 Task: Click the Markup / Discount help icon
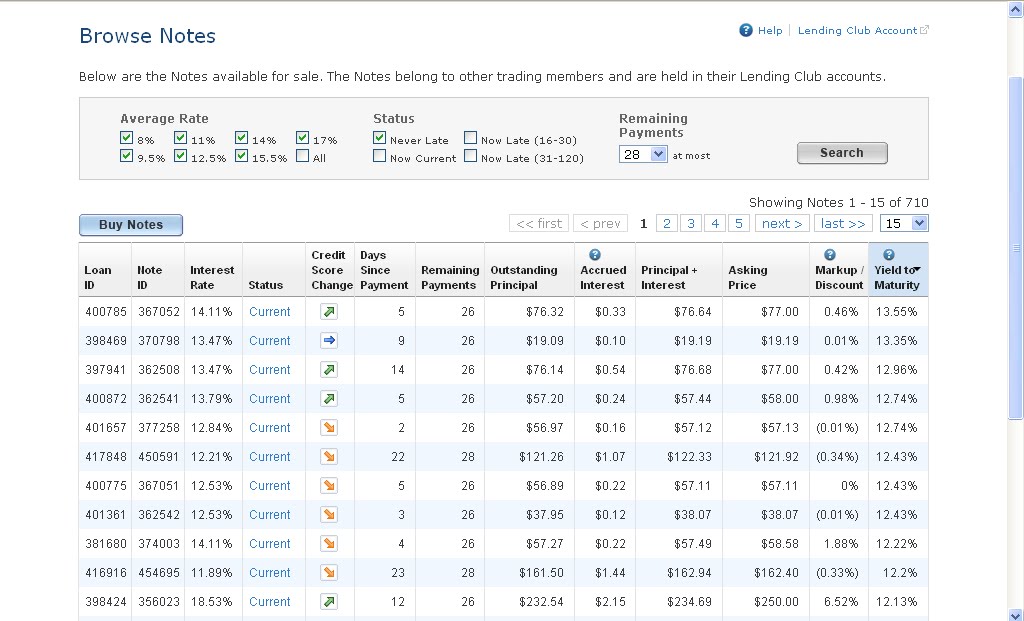pyautogui.click(x=829, y=255)
